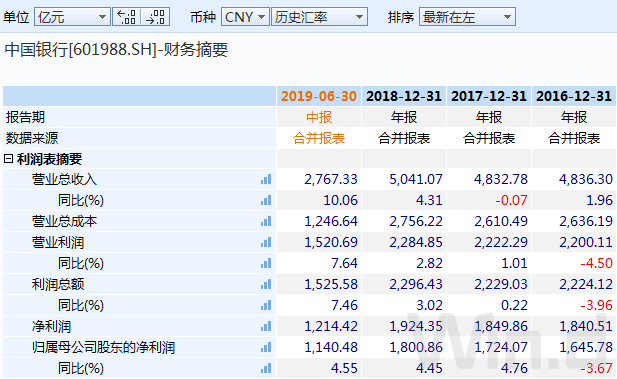Screen dimensions: 617x379
Task: Open the CNY currency dropdown
Action: [245, 17]
